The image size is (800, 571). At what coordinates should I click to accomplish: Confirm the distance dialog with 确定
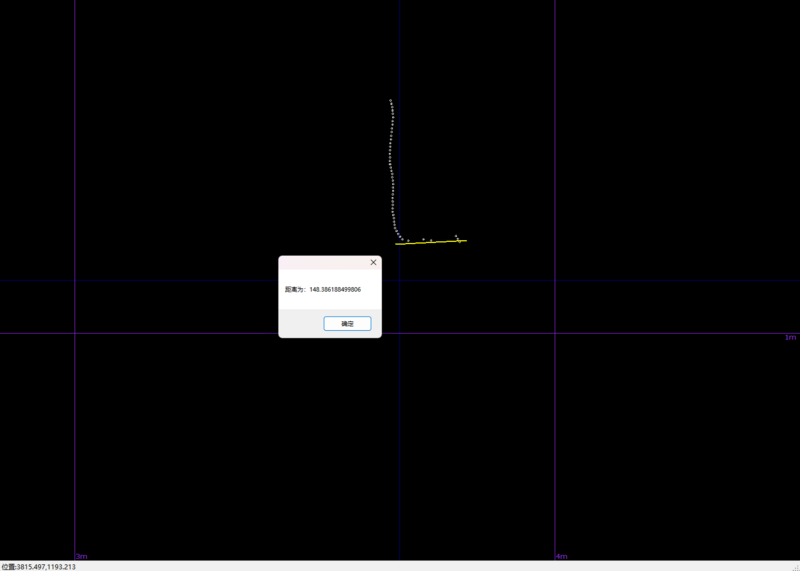[347, 324]
